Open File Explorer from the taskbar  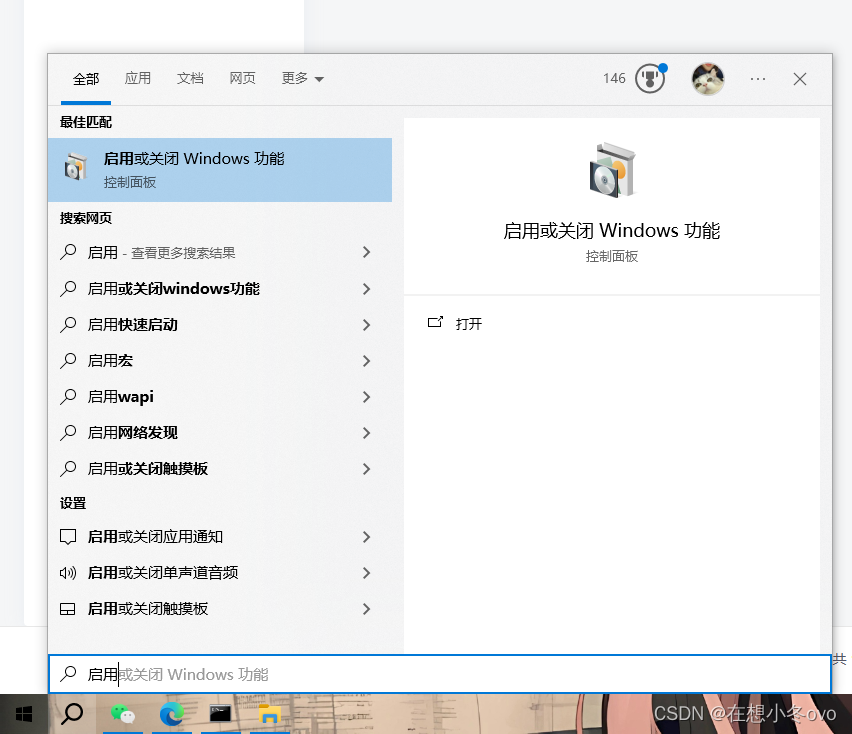click(270, 714)
